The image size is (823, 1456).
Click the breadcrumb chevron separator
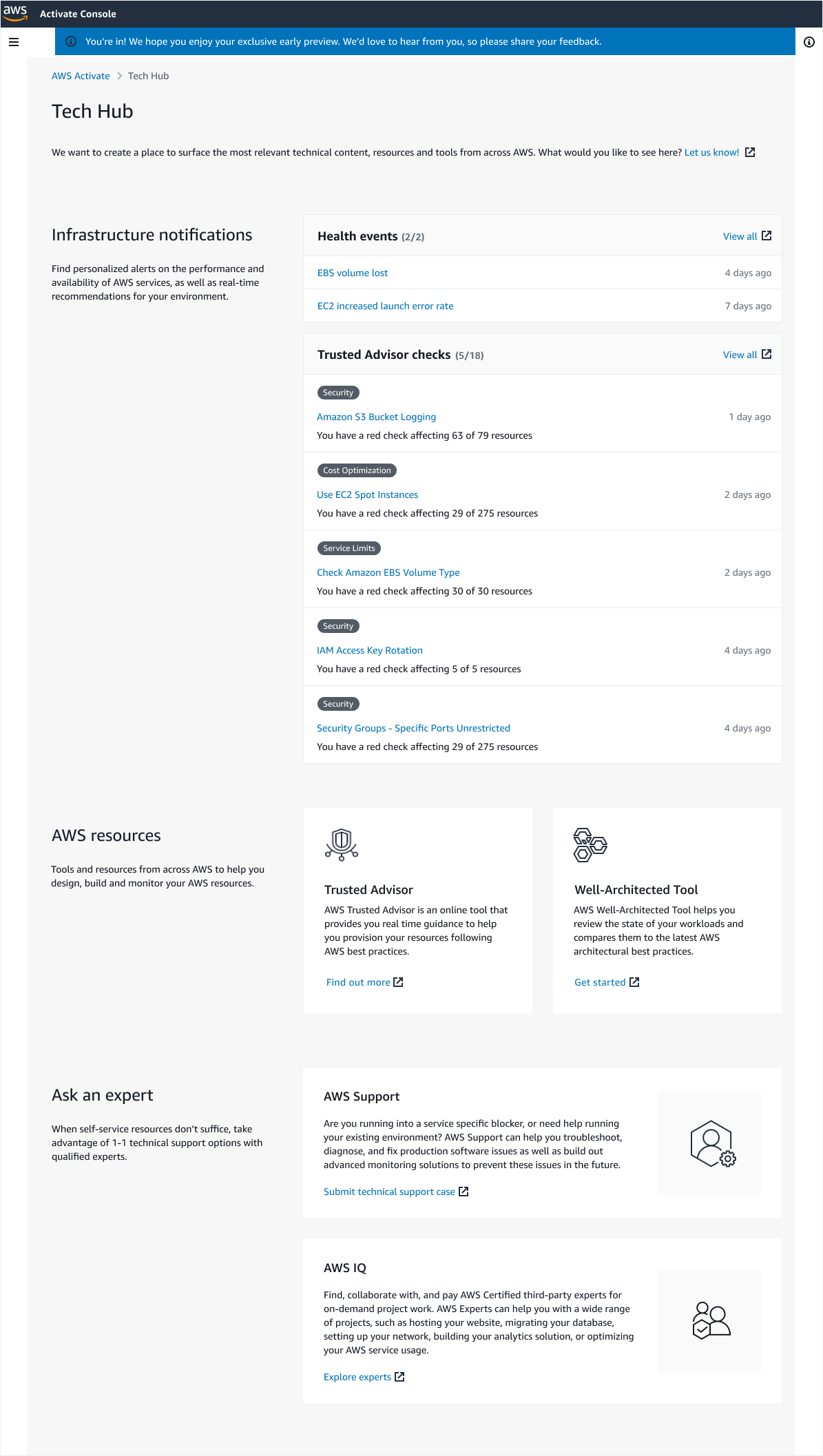[x=119, y=76]
